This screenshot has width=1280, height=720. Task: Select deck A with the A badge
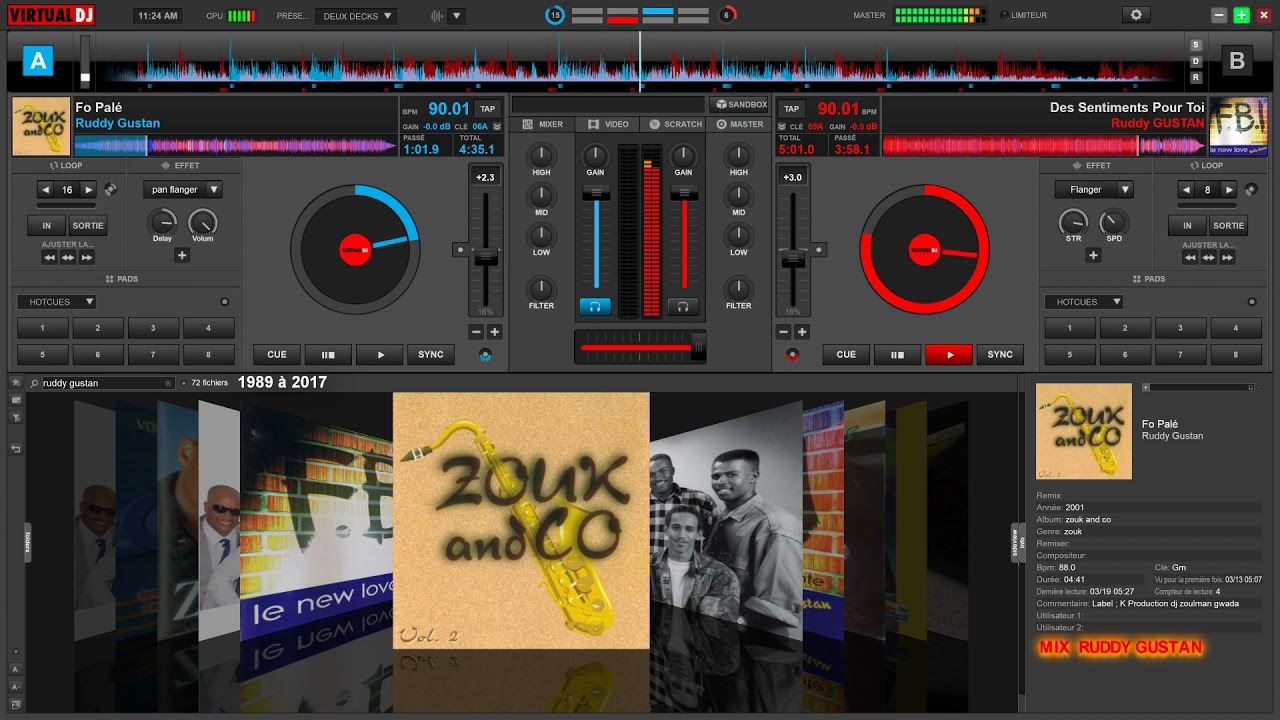click(38, 61)
